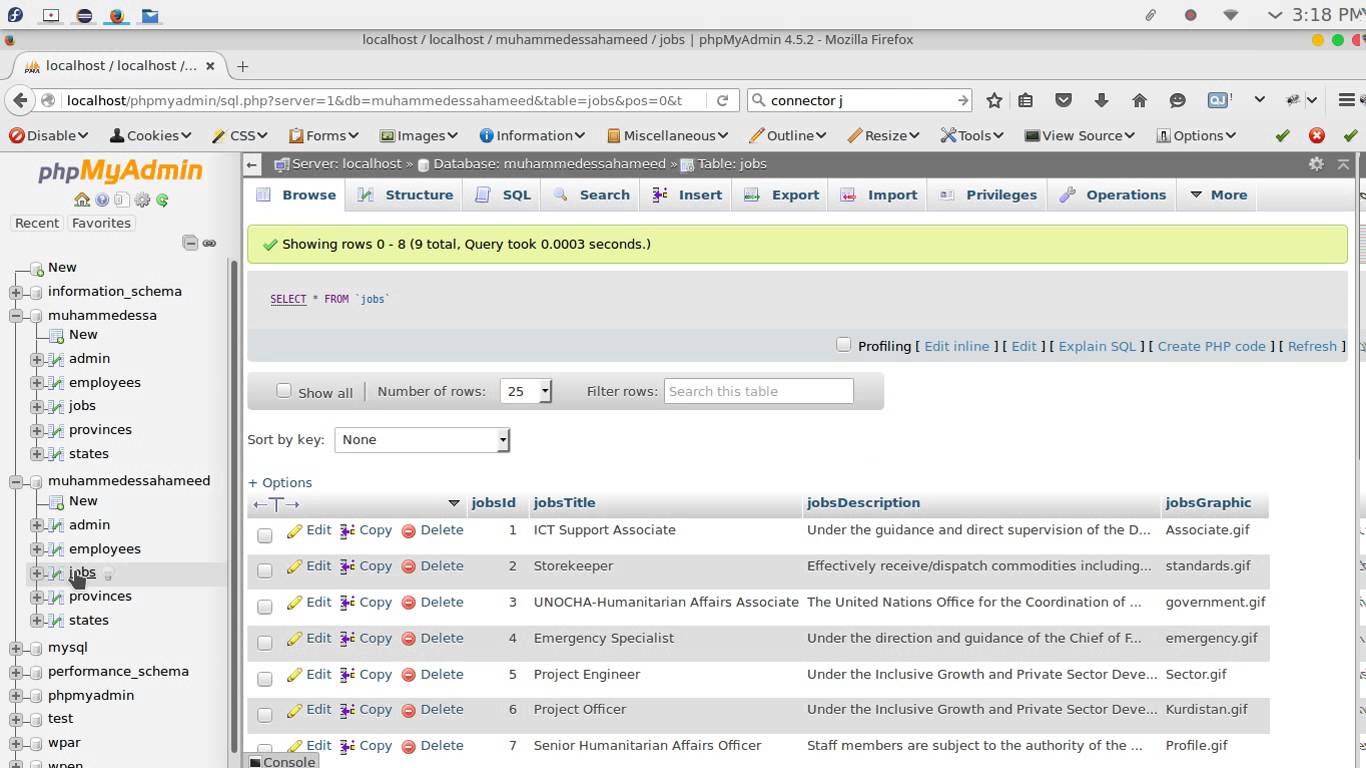Switch to the Structure tab
The height and width of the screenshot is (768, 1366).
pyautogui.click(x=418, y=194)
